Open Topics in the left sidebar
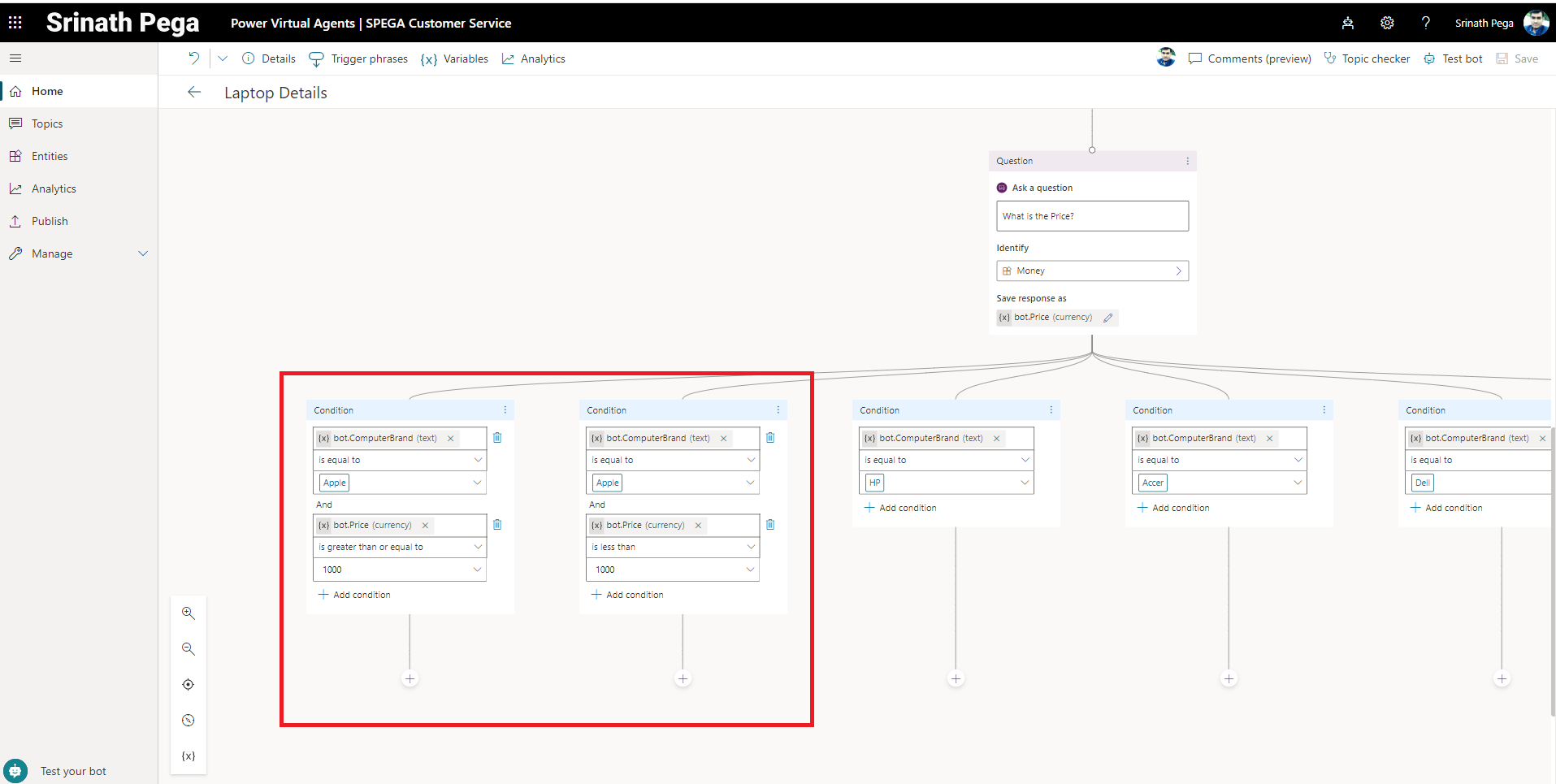The width and height of the screenshot is (1556, 784). tap(47, 123)
